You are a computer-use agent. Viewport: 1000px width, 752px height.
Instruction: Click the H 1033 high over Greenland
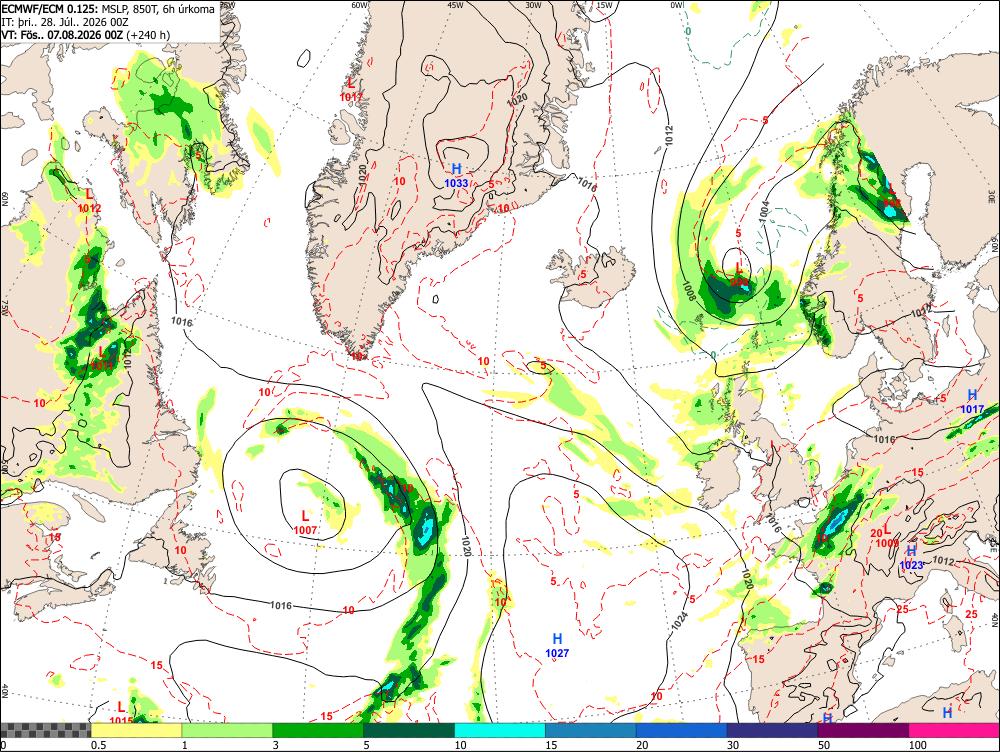pos(456,175)
